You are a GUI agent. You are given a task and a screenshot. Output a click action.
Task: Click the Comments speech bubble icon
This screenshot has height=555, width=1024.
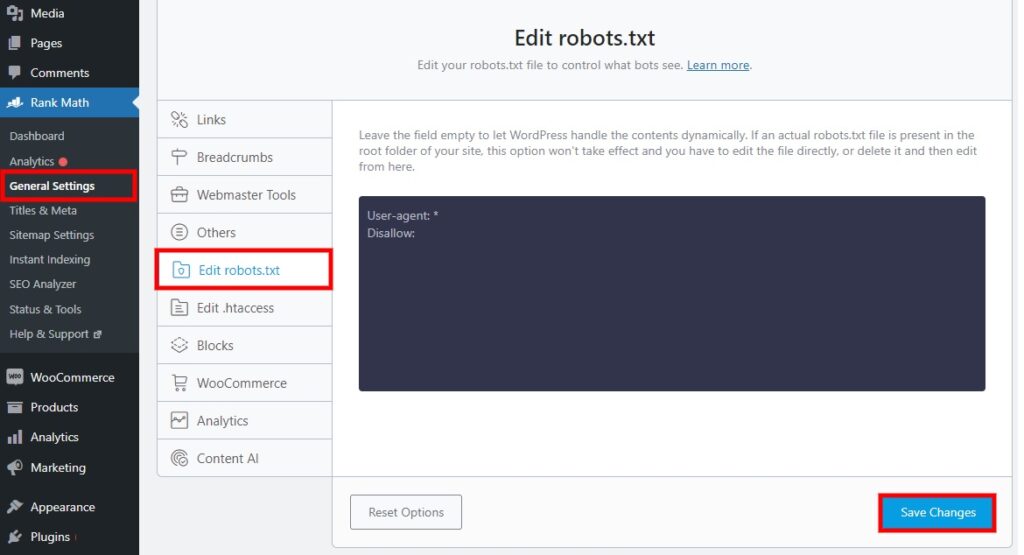(14, 72)
